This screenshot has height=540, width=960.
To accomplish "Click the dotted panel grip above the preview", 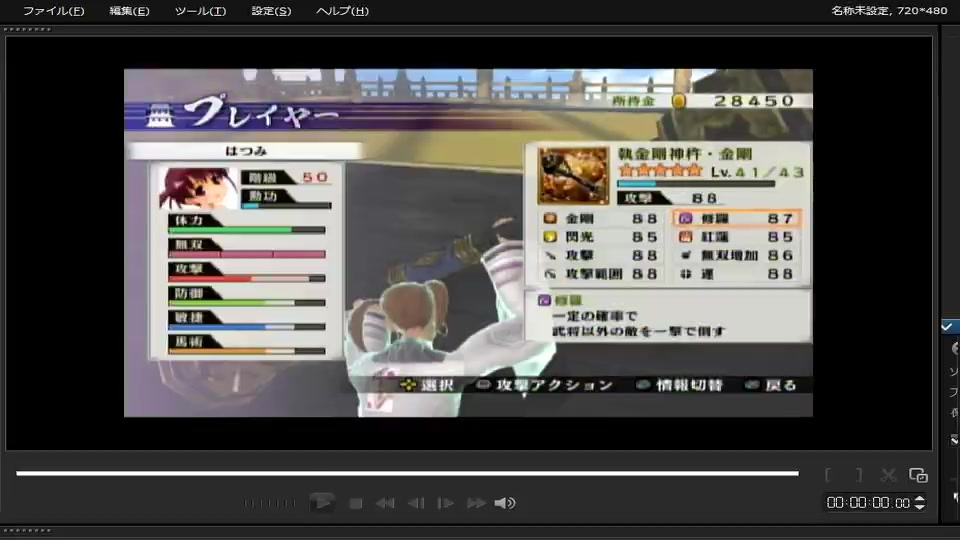I will pyautogui.click(x=26, y=29).
